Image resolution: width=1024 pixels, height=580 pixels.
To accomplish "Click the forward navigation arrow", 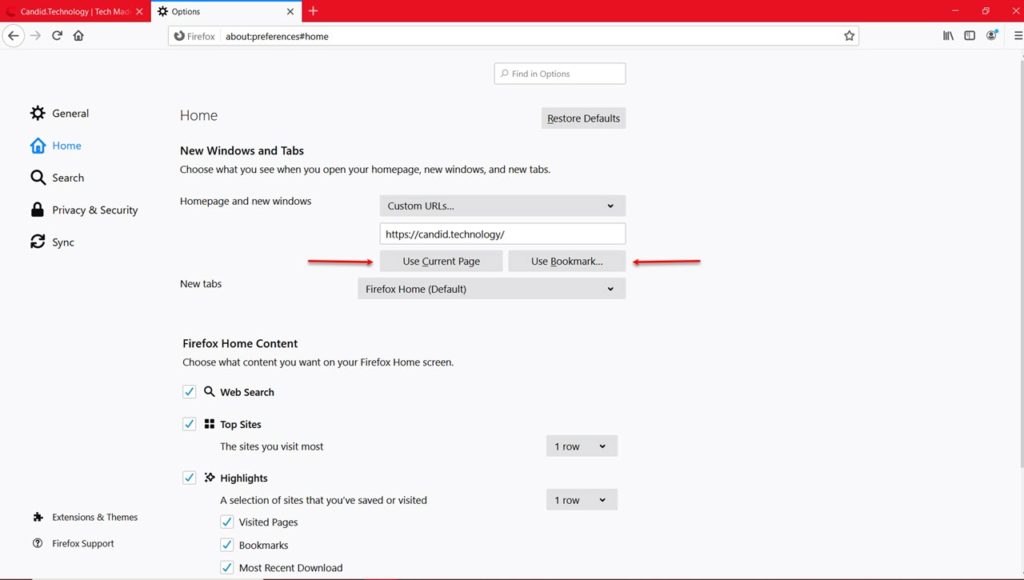I will click(x=36, y=36).
